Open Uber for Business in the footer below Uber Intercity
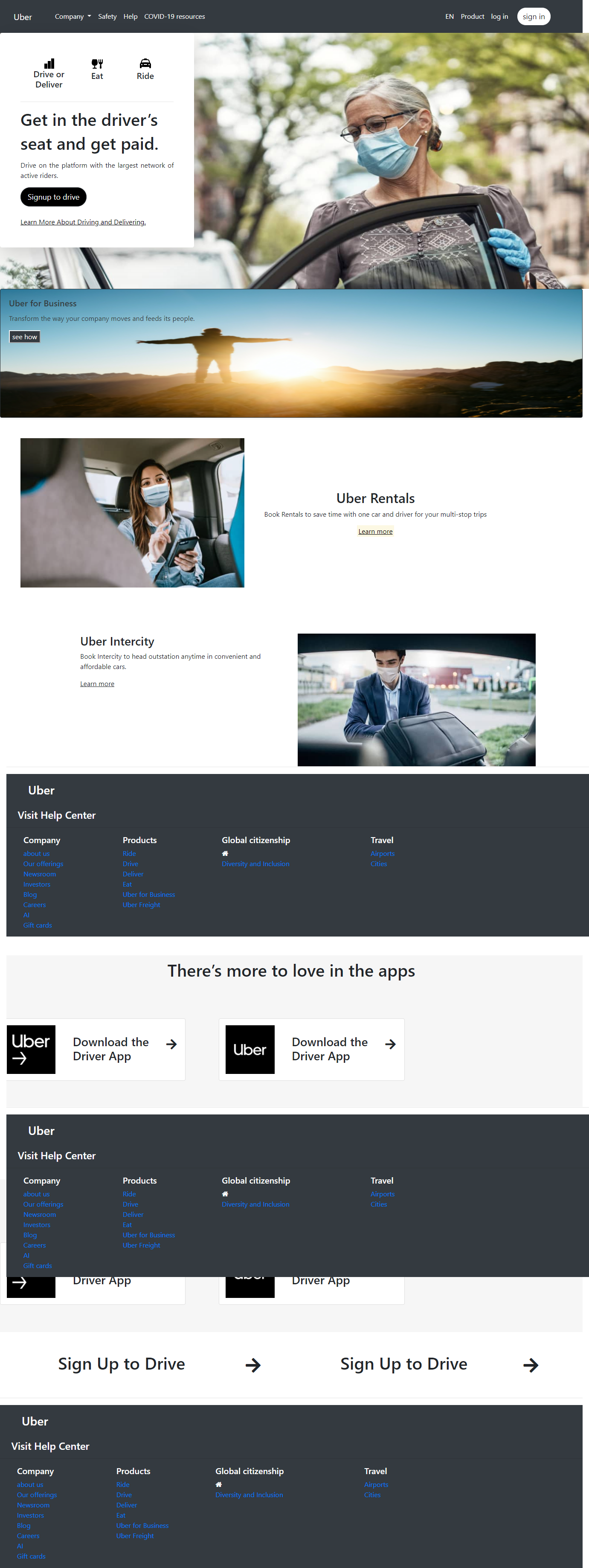 pos(148,895)
